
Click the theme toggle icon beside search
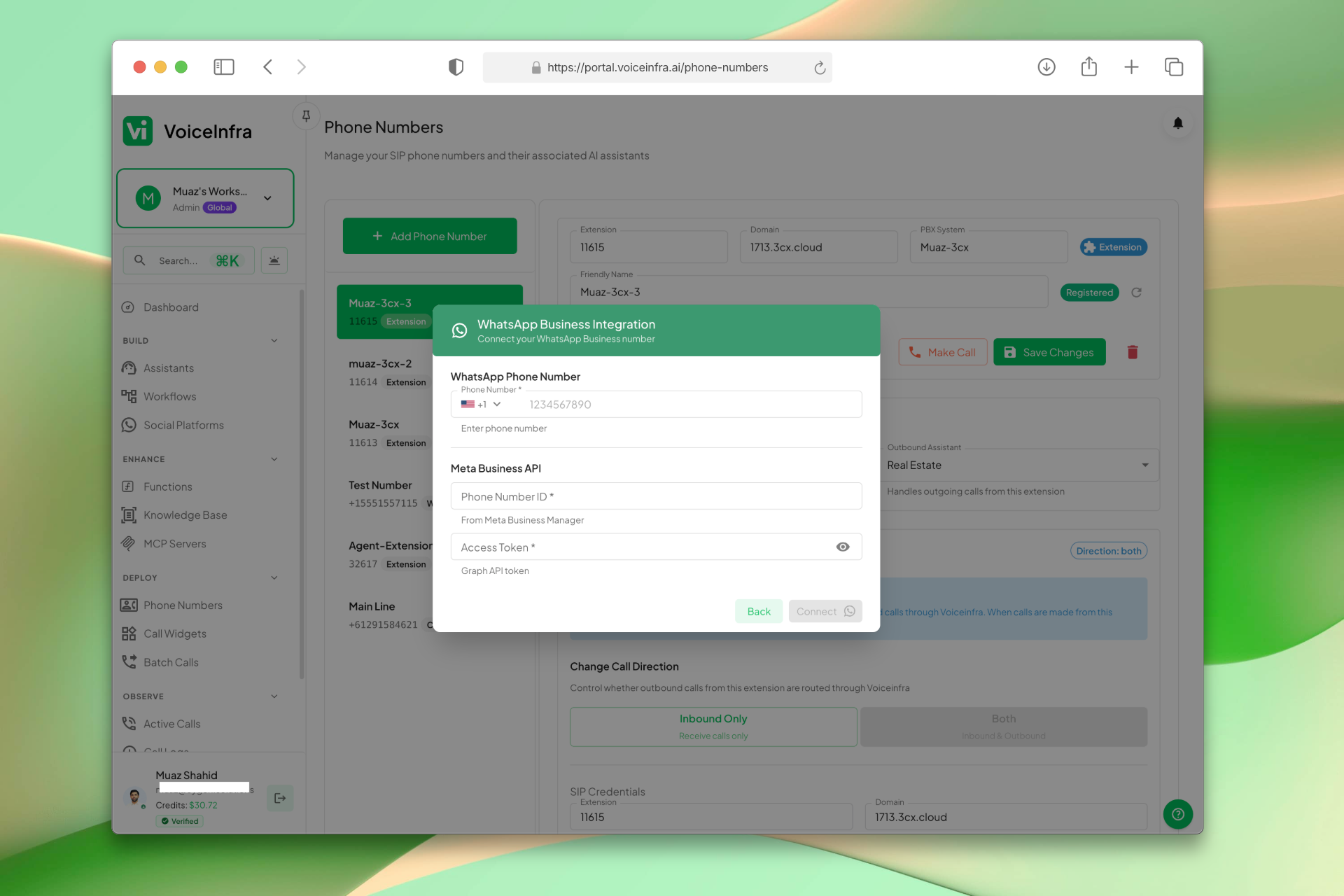274,260
